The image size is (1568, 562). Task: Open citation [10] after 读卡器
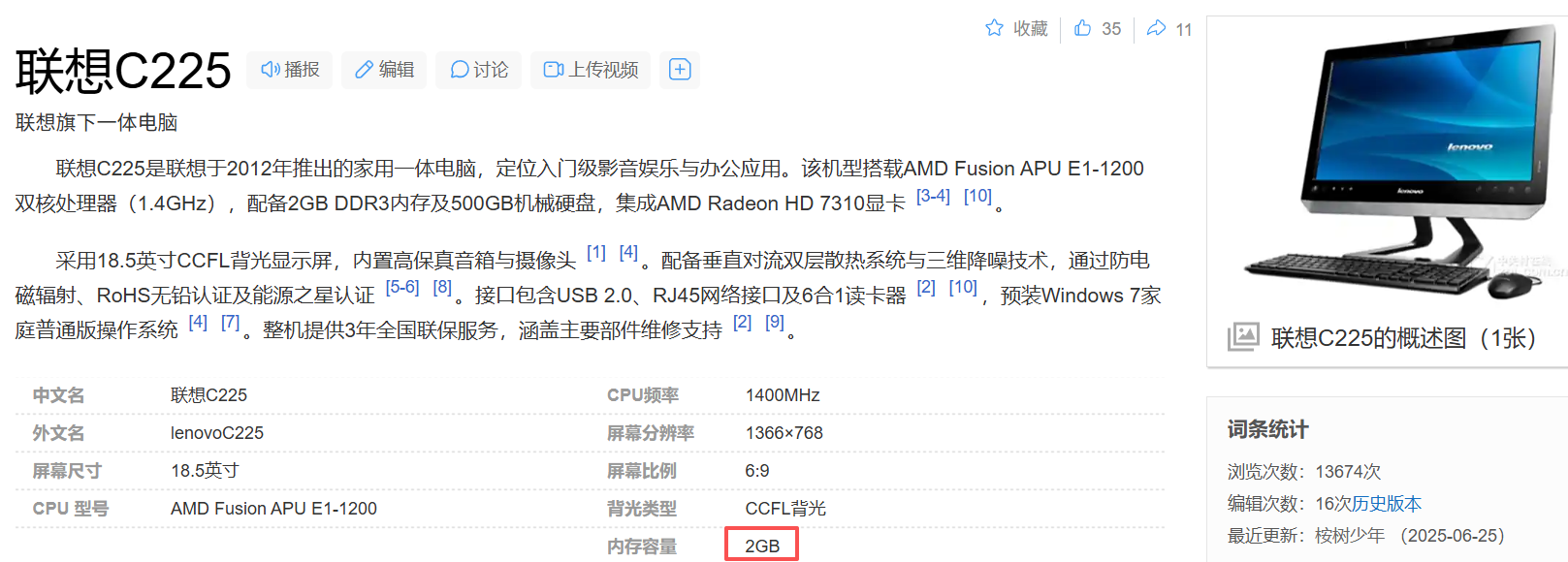click(963, 288)
